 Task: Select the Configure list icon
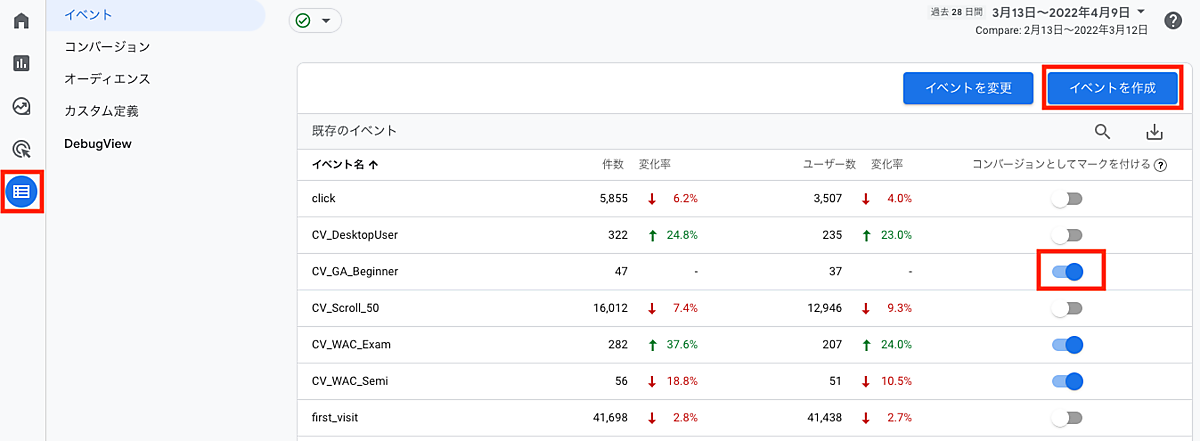click(x=22, y=190)
